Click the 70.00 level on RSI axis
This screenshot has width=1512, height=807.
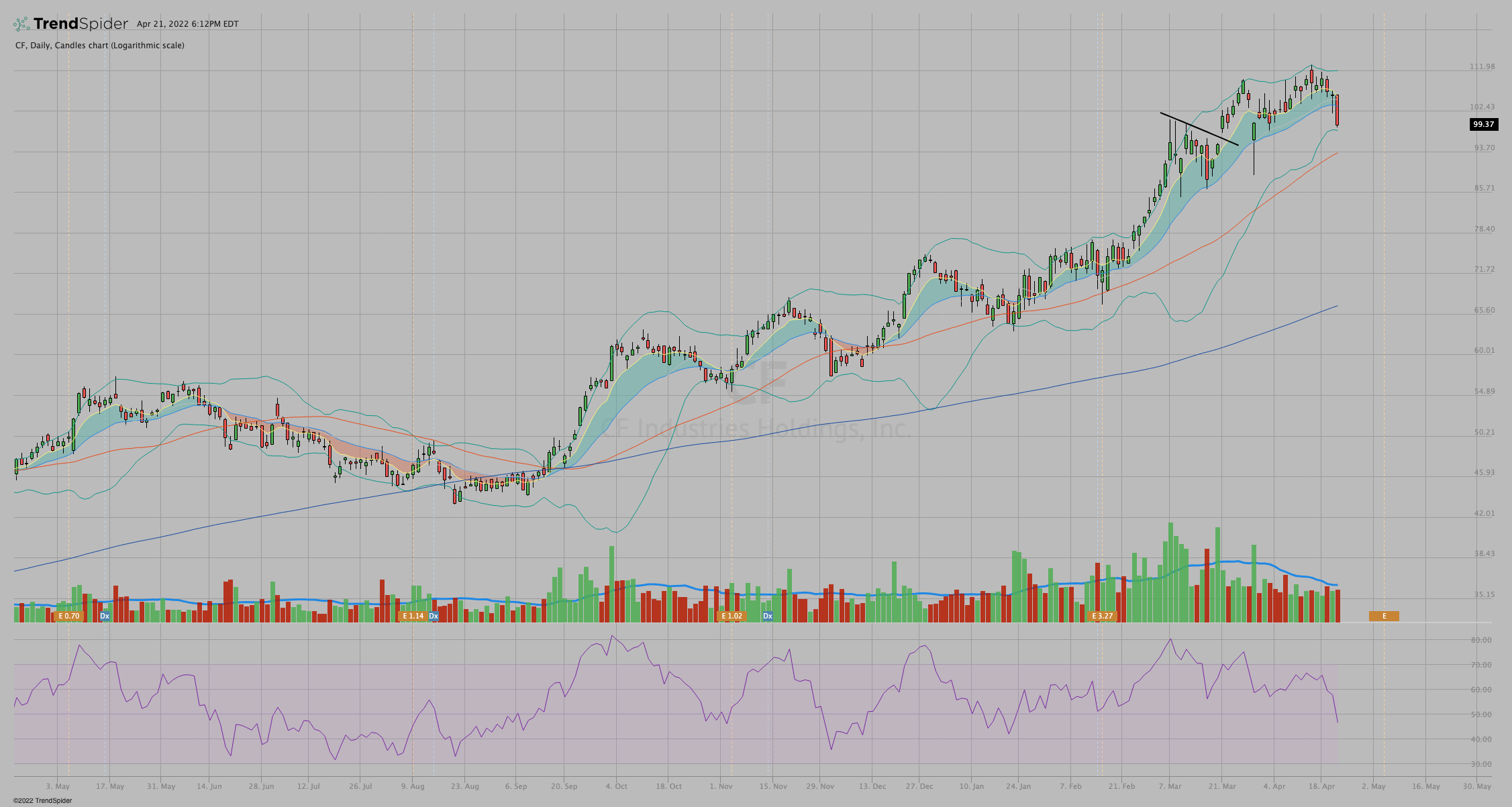[x=1481, y=665]
